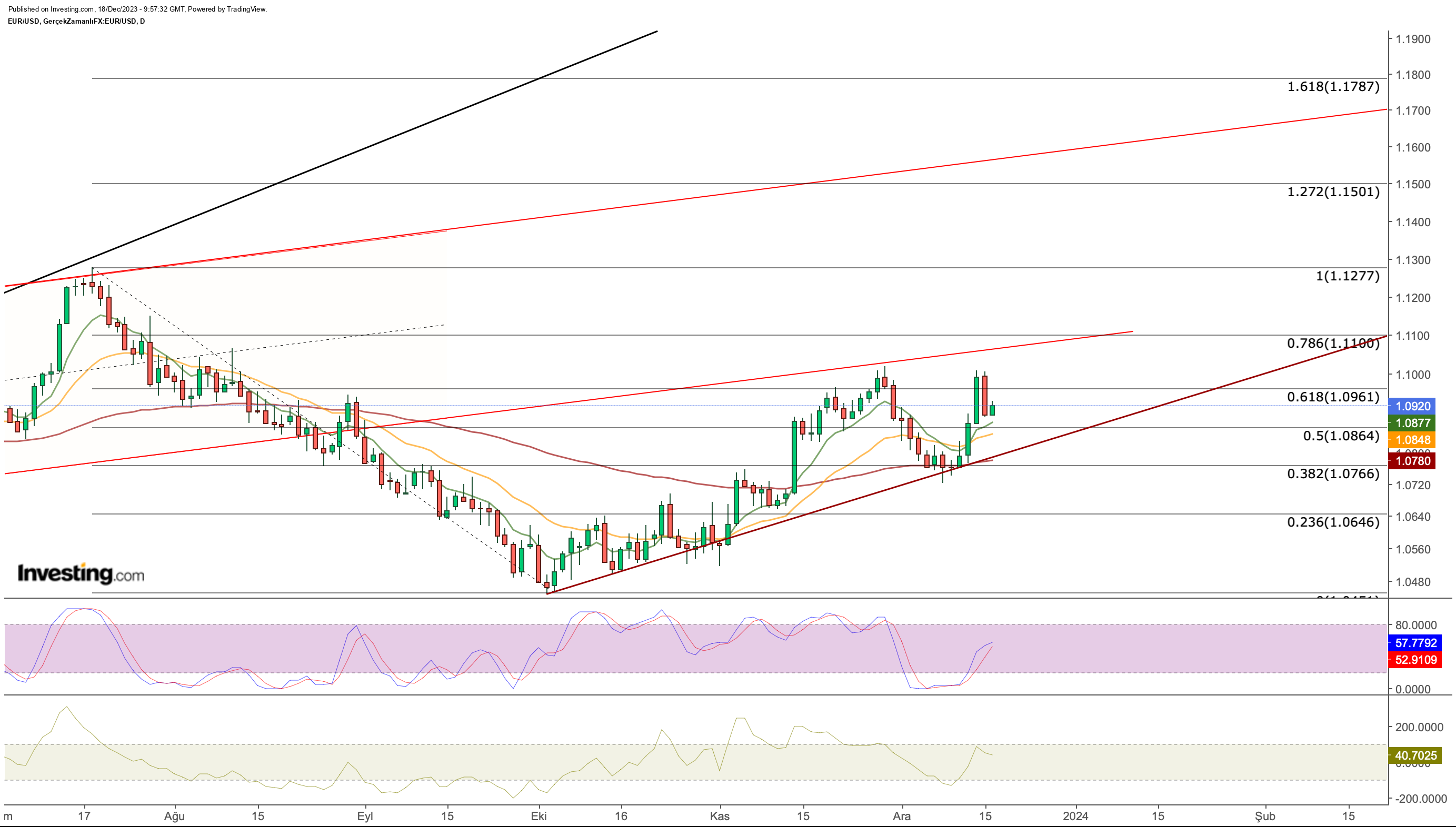Click the Şub month label on time axis
Image resolution: width=1456 pixels, height=827 pixels.
(1265, 817)
